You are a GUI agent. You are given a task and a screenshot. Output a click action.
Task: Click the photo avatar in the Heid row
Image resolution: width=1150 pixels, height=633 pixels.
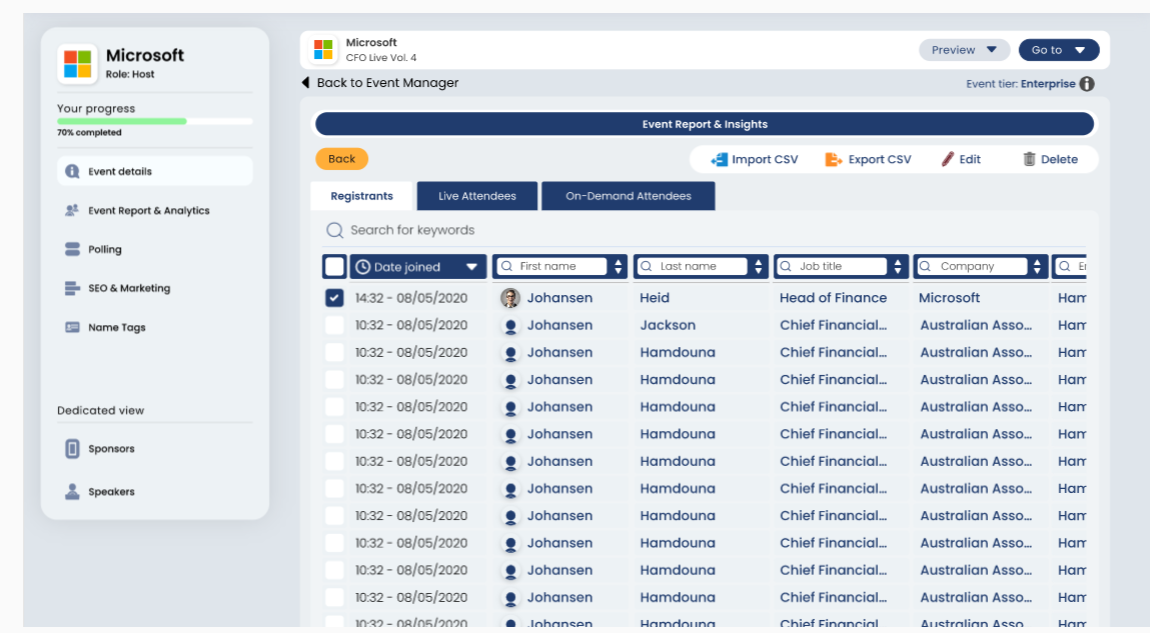pyautogui.click(x=510, y=298)
